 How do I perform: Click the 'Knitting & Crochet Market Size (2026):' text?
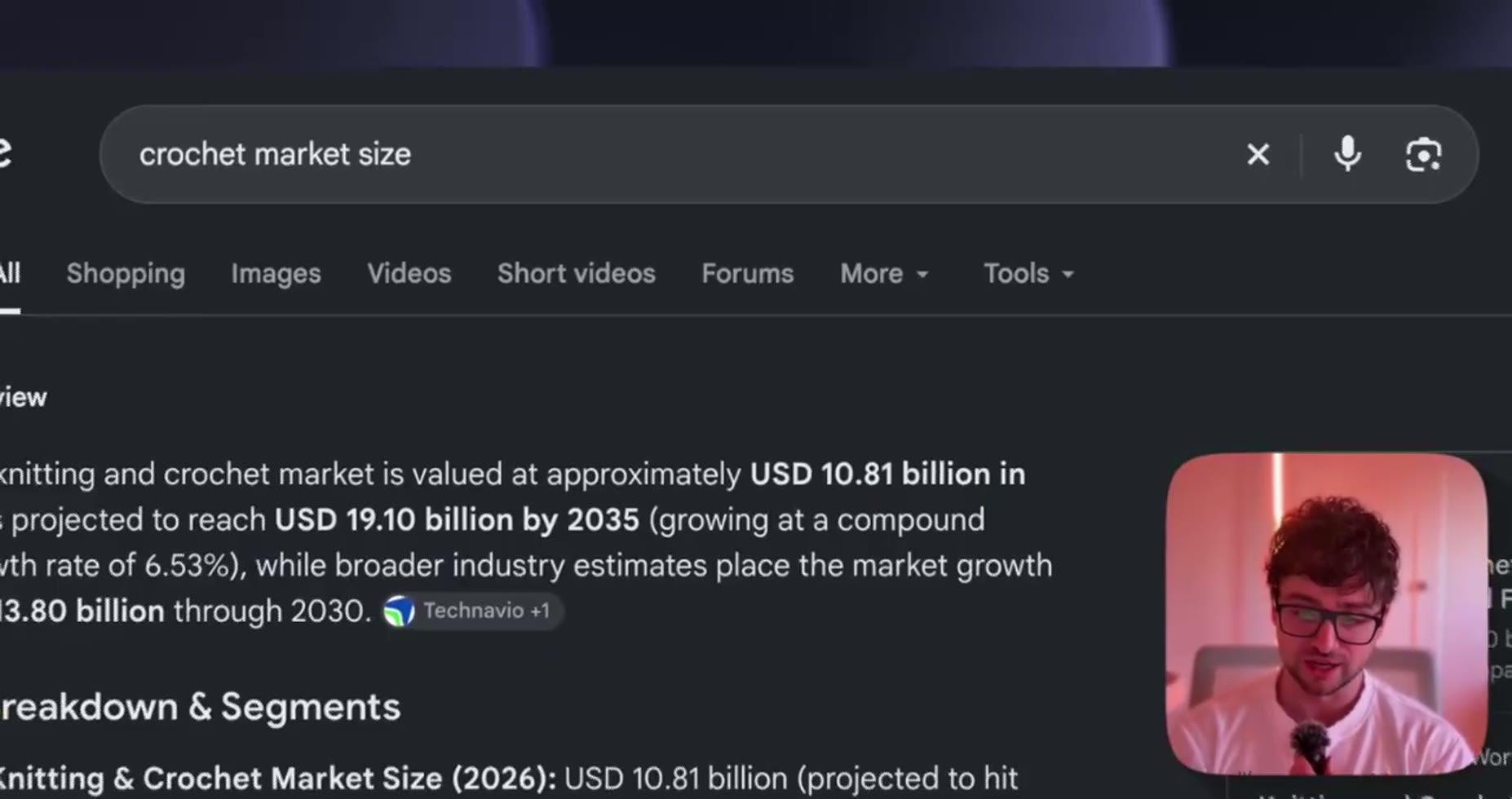pyautogui.click(x=277, y=778)
